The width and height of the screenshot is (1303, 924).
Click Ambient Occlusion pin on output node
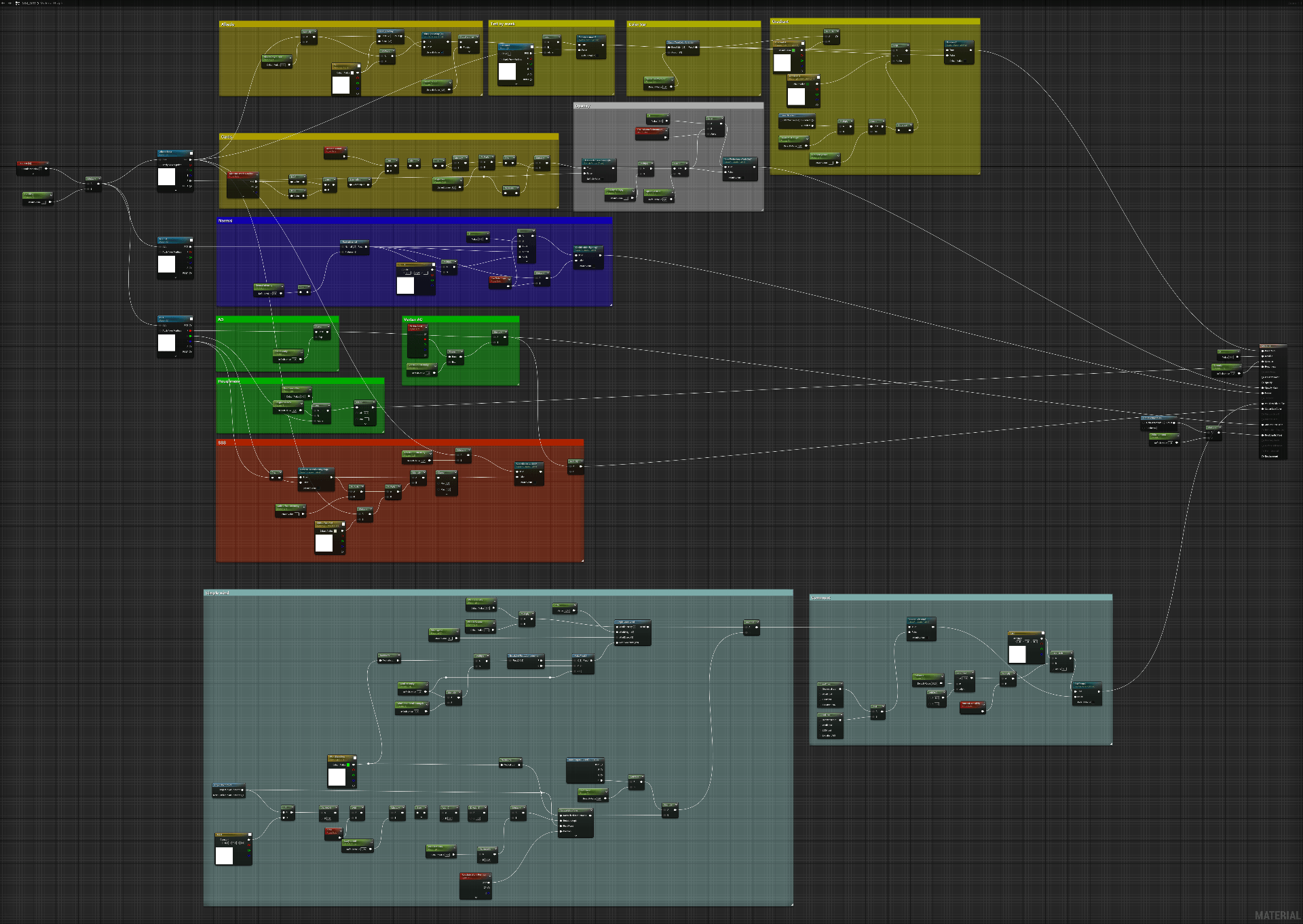1262,425
